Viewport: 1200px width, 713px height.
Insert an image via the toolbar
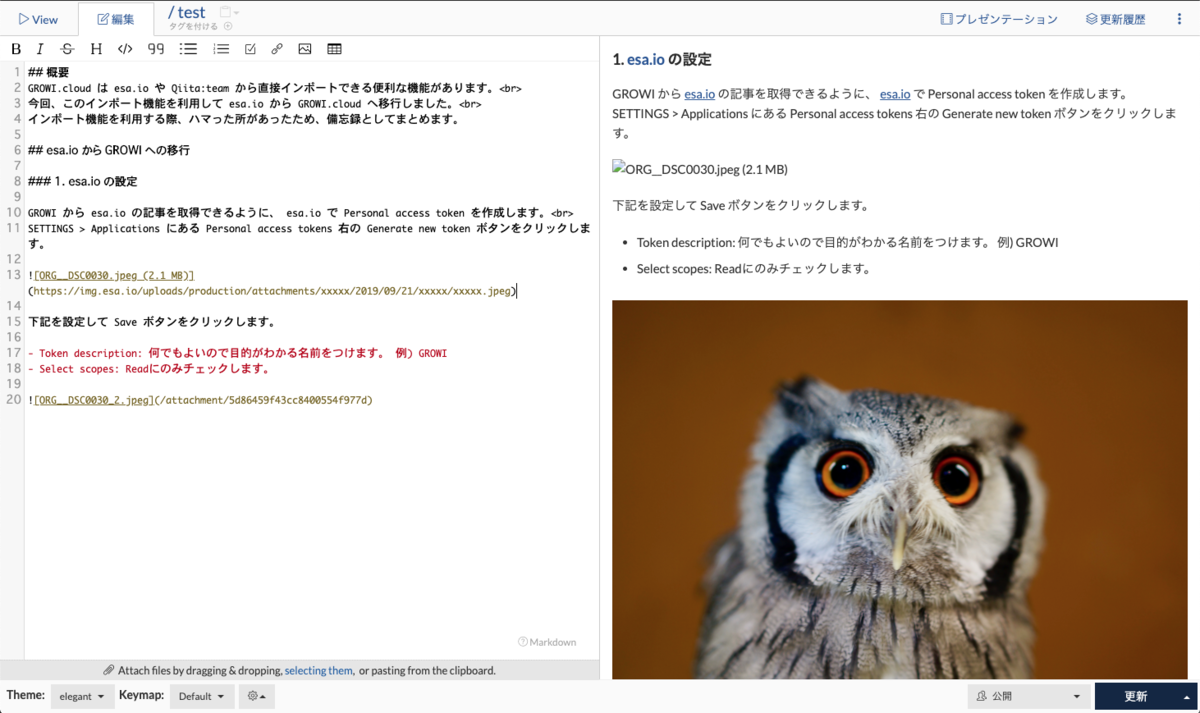point(305,48)
